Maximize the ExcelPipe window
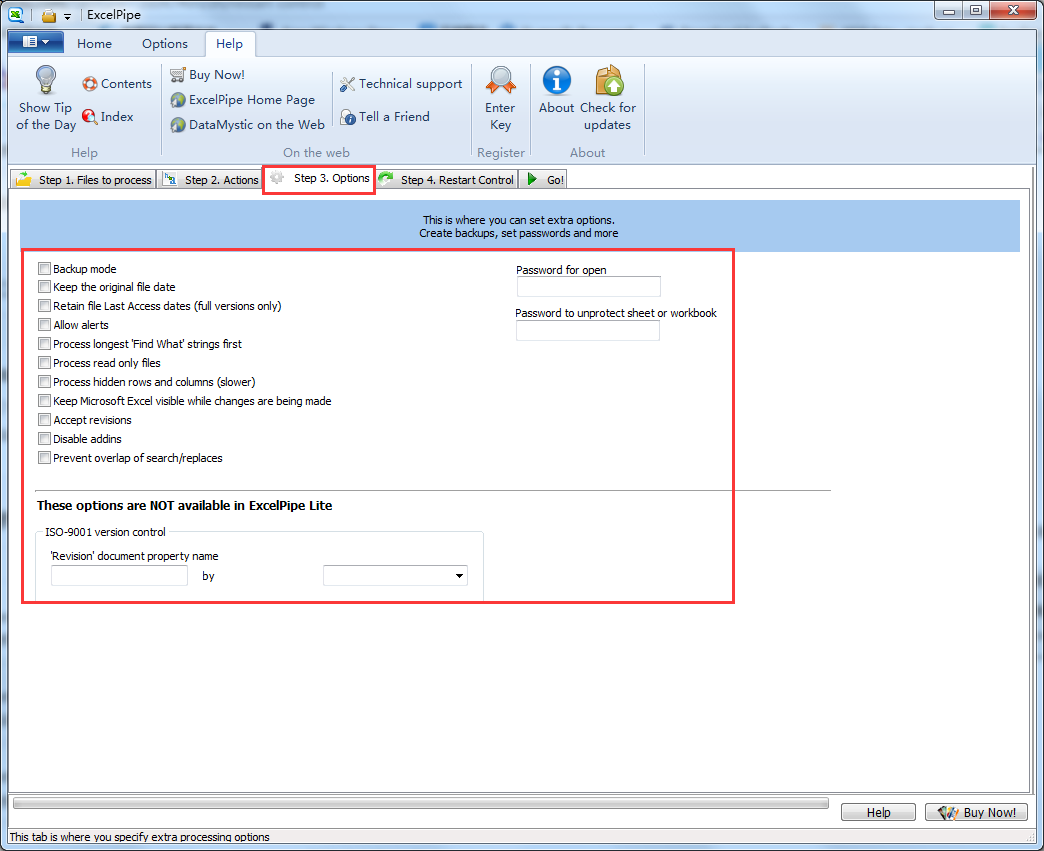Image resolution: width=1044 pixels, height=851 pixels. 976,11
